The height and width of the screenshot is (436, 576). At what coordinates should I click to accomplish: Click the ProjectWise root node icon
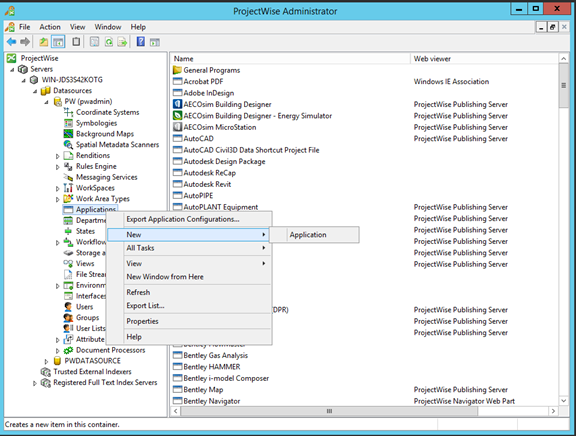pyautogui.click(x=12, y=58)
